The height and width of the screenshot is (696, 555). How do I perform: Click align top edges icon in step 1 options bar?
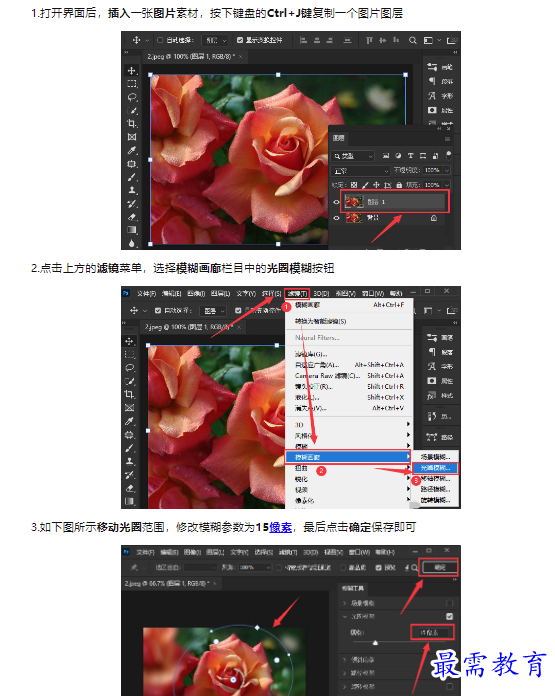369,40
